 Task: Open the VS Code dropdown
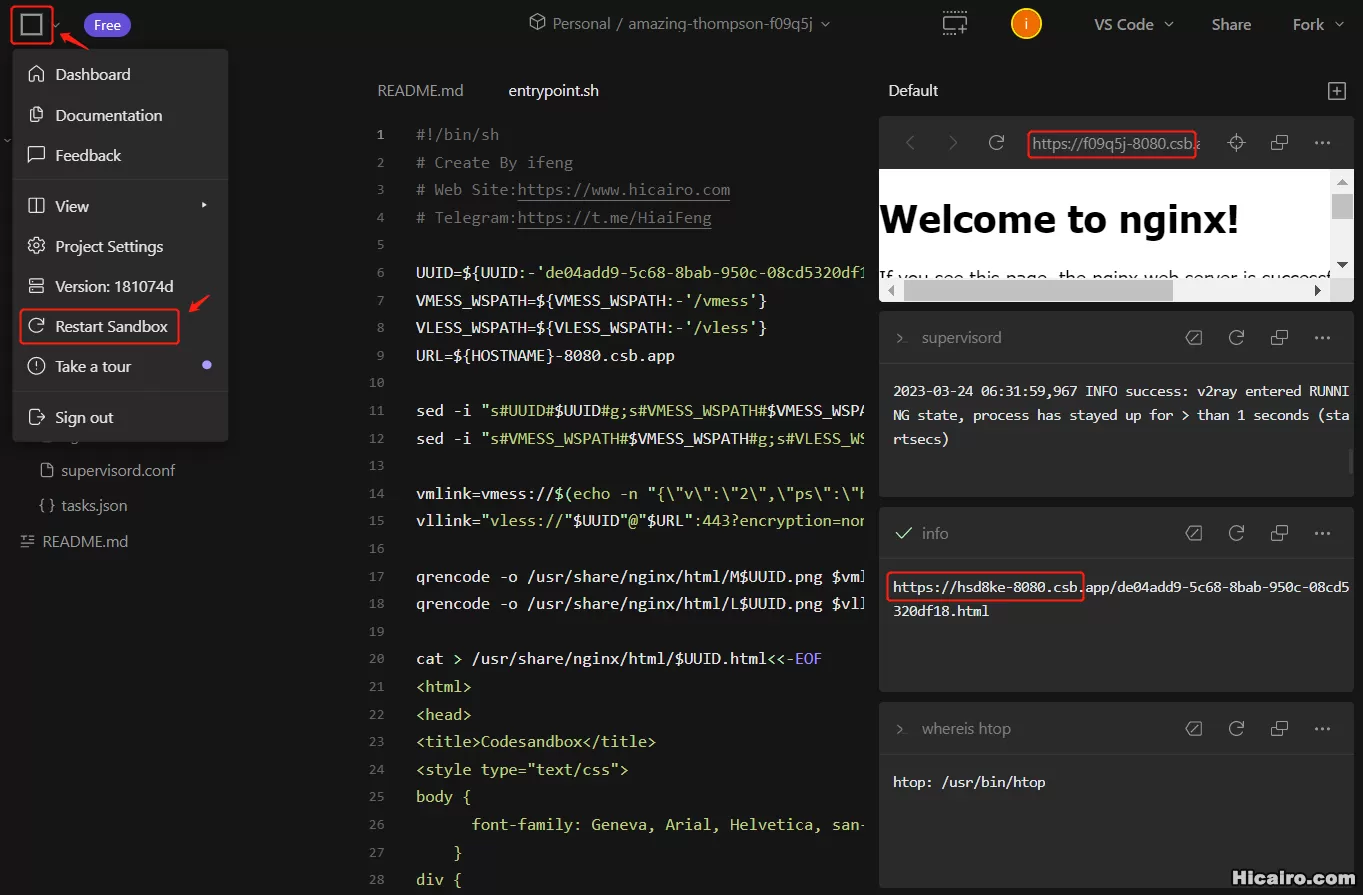[x=1133, y=25]
